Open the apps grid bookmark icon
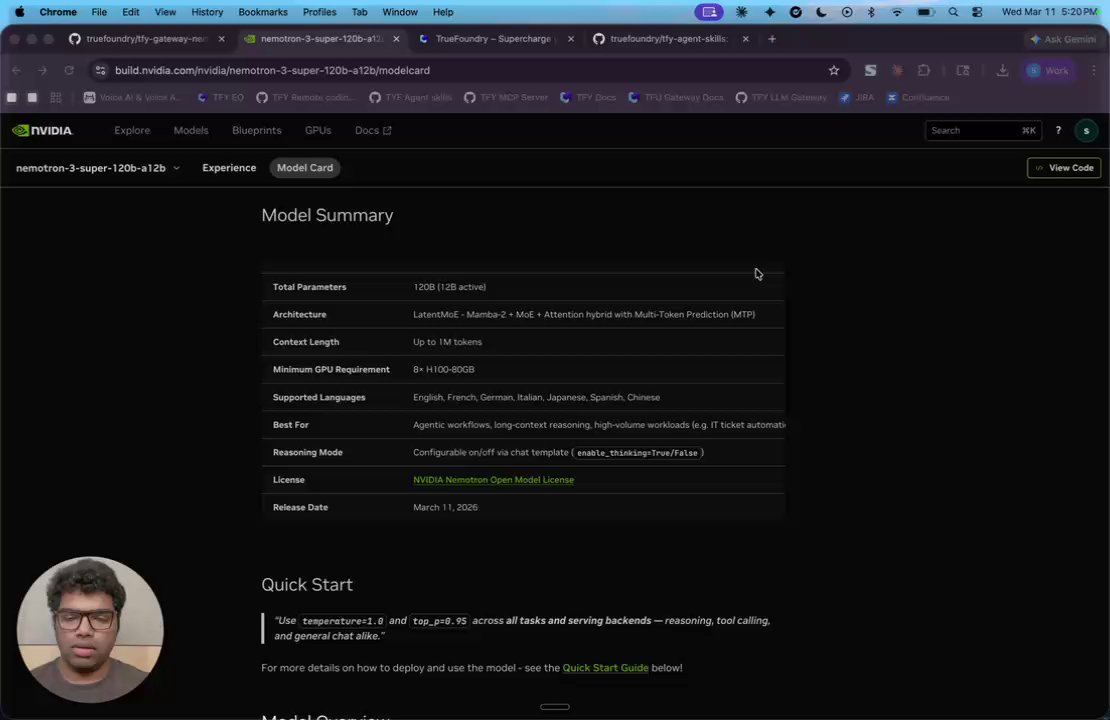 click(56, 98)
